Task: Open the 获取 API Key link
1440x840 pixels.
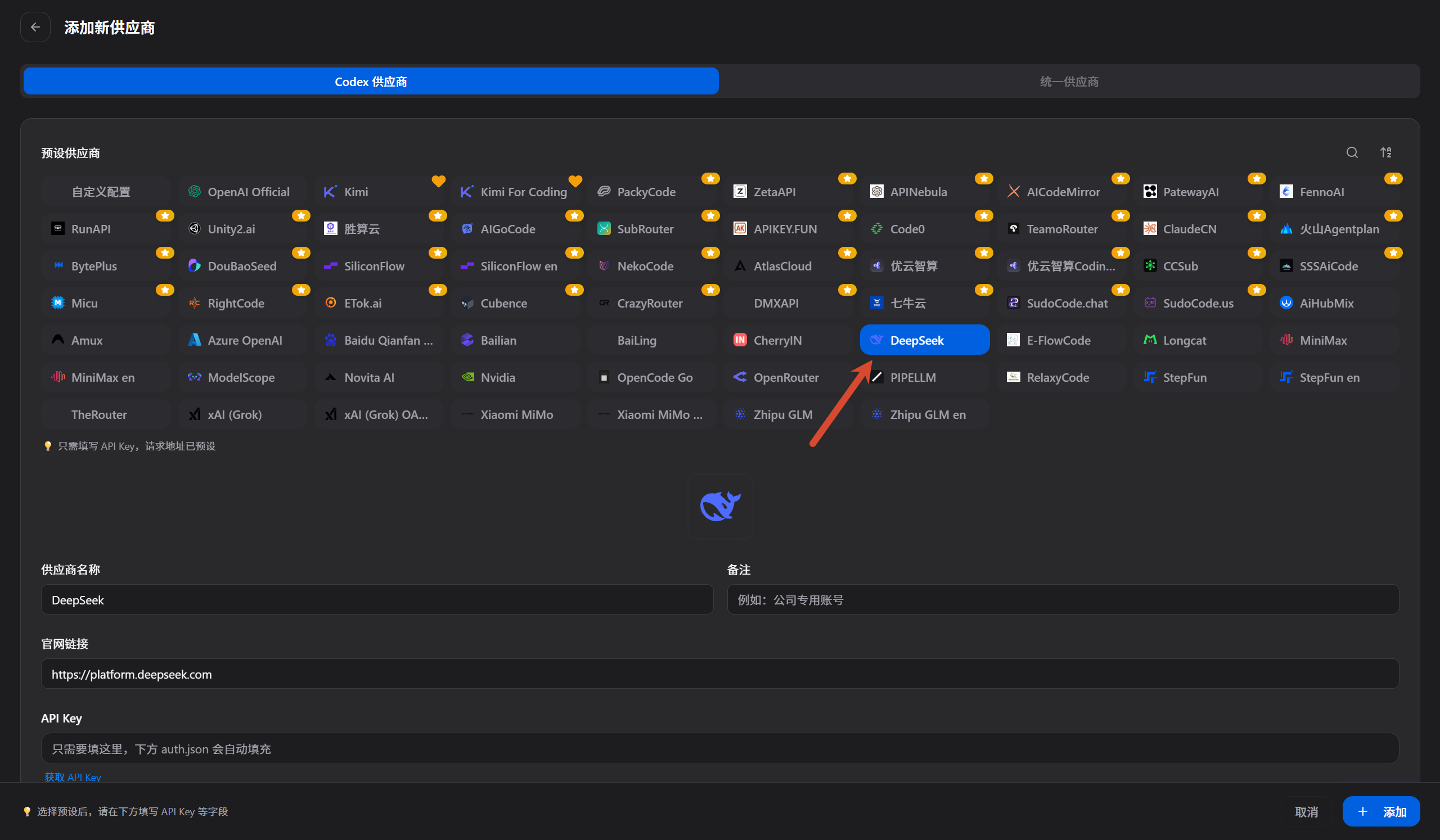Action: tap(73, 777)
